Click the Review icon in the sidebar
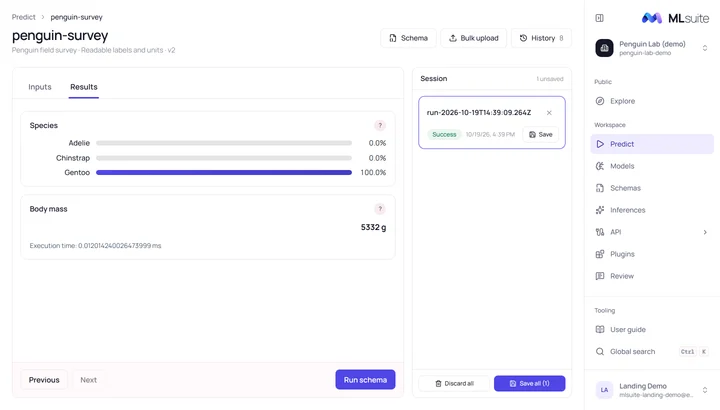The image size is (720, 410). [600, 276]
